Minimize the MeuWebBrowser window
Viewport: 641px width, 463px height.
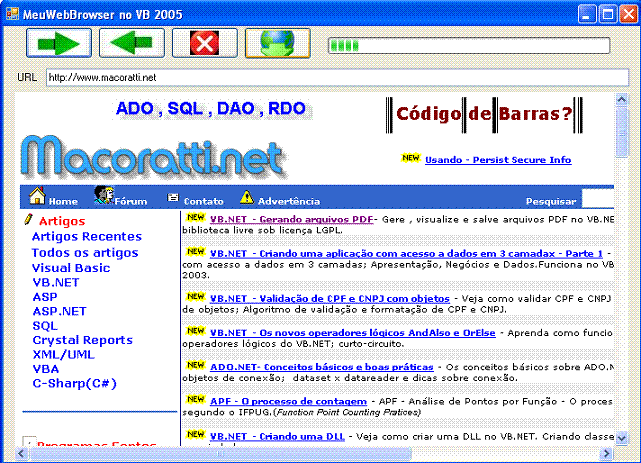click(587, 15)
